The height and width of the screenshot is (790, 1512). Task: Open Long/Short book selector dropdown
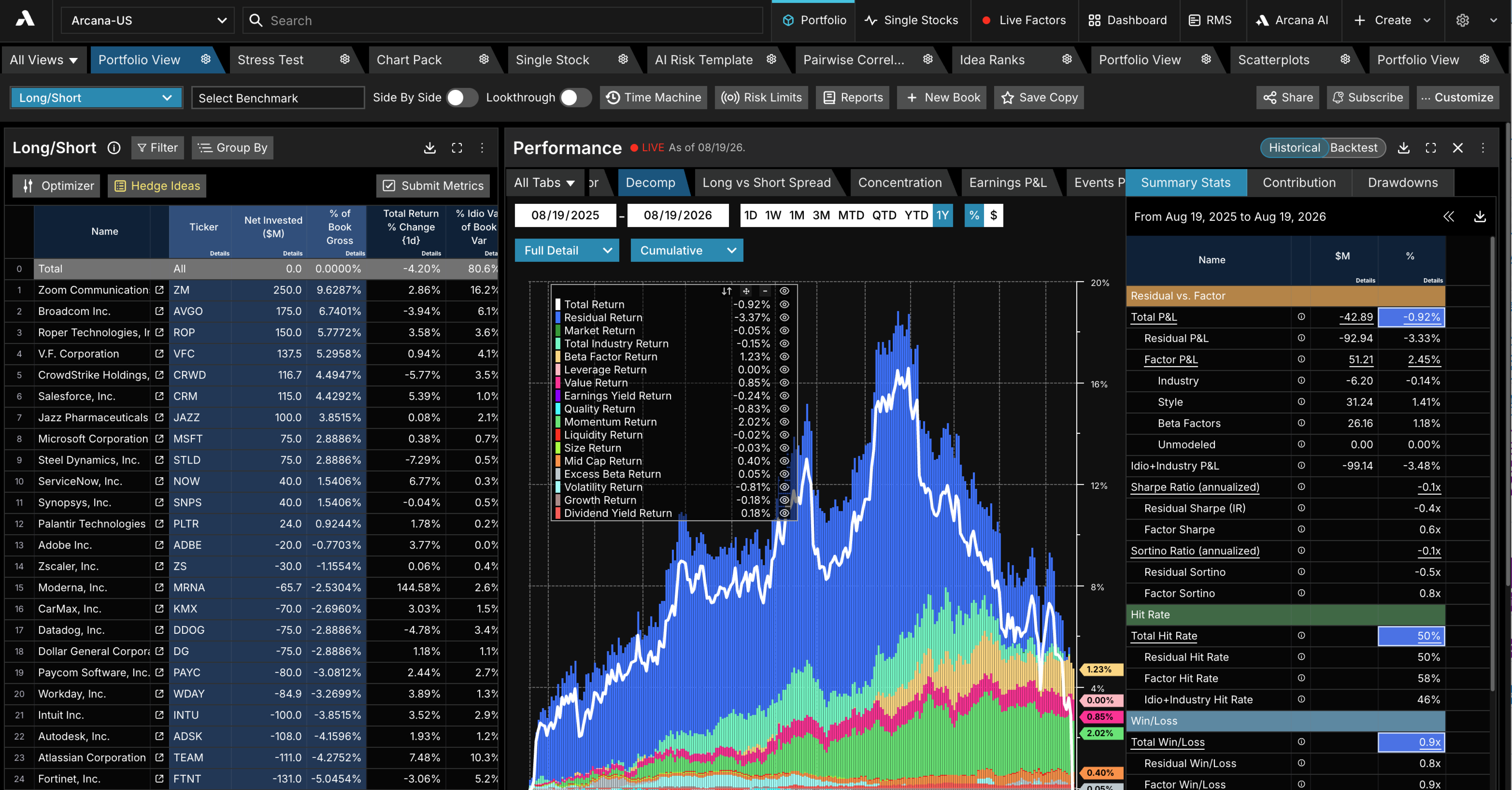(96, 97)
